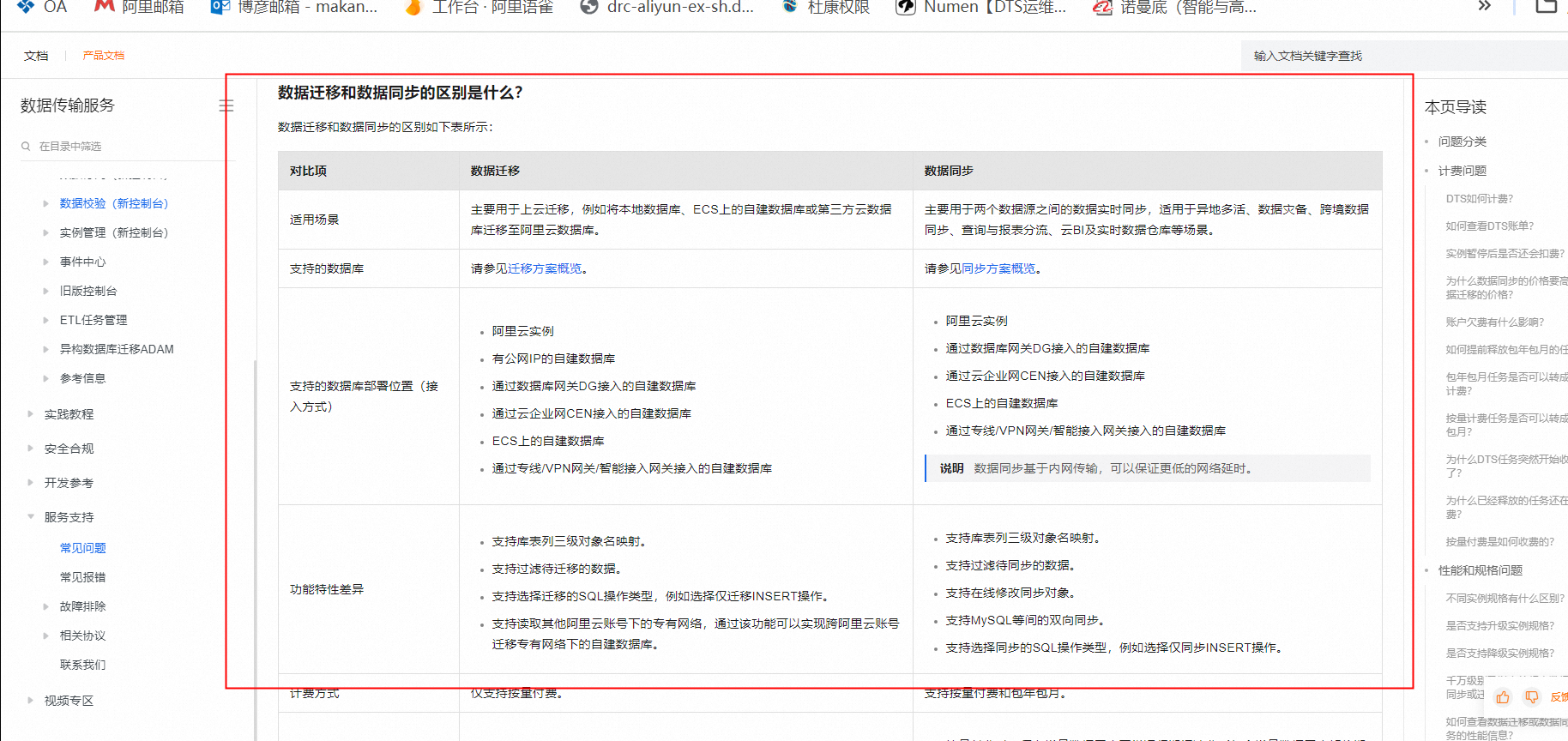Open the 杜康权限 bookmark

pos(825,7)
